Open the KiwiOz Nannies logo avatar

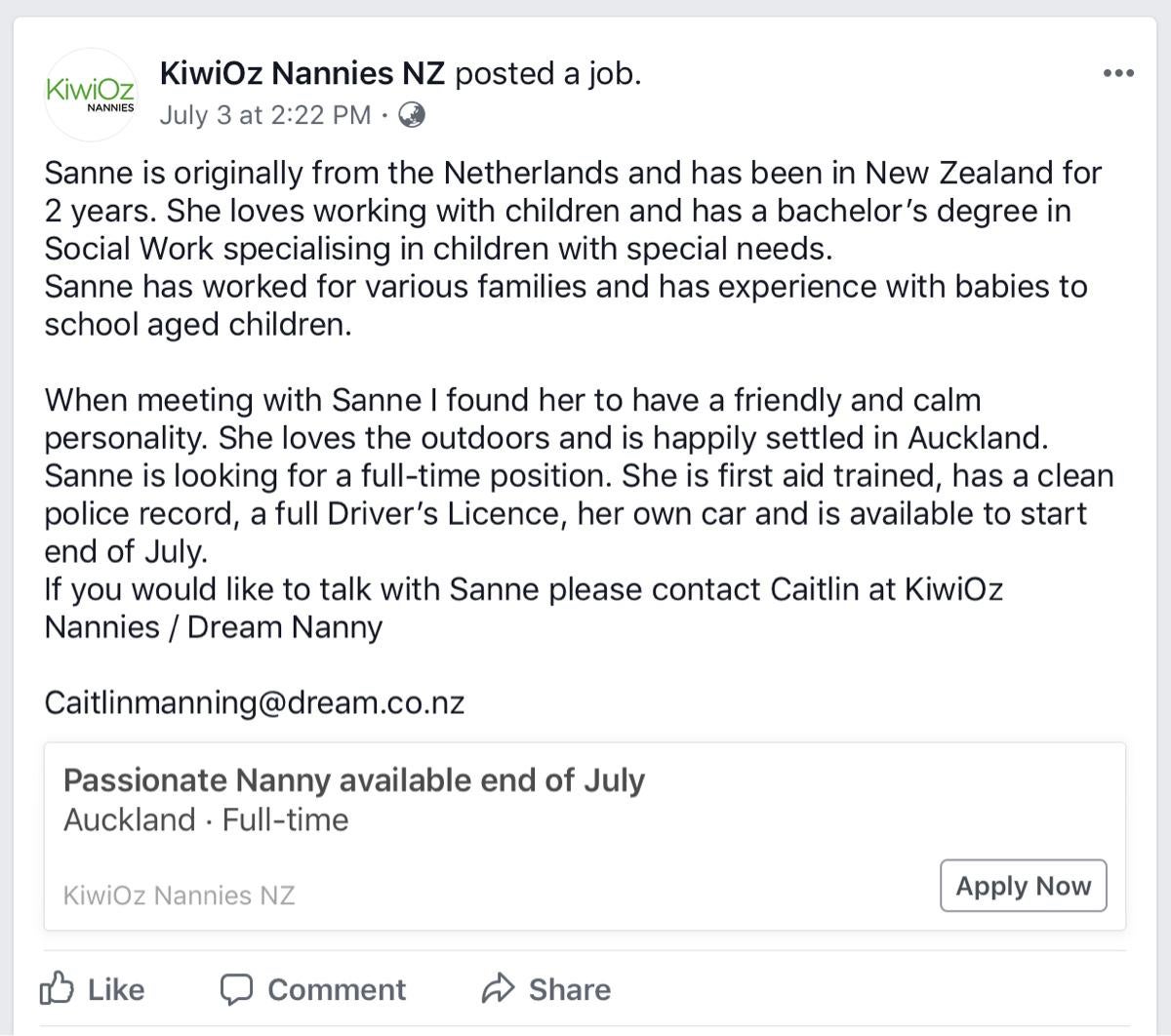tap(91, 95)
